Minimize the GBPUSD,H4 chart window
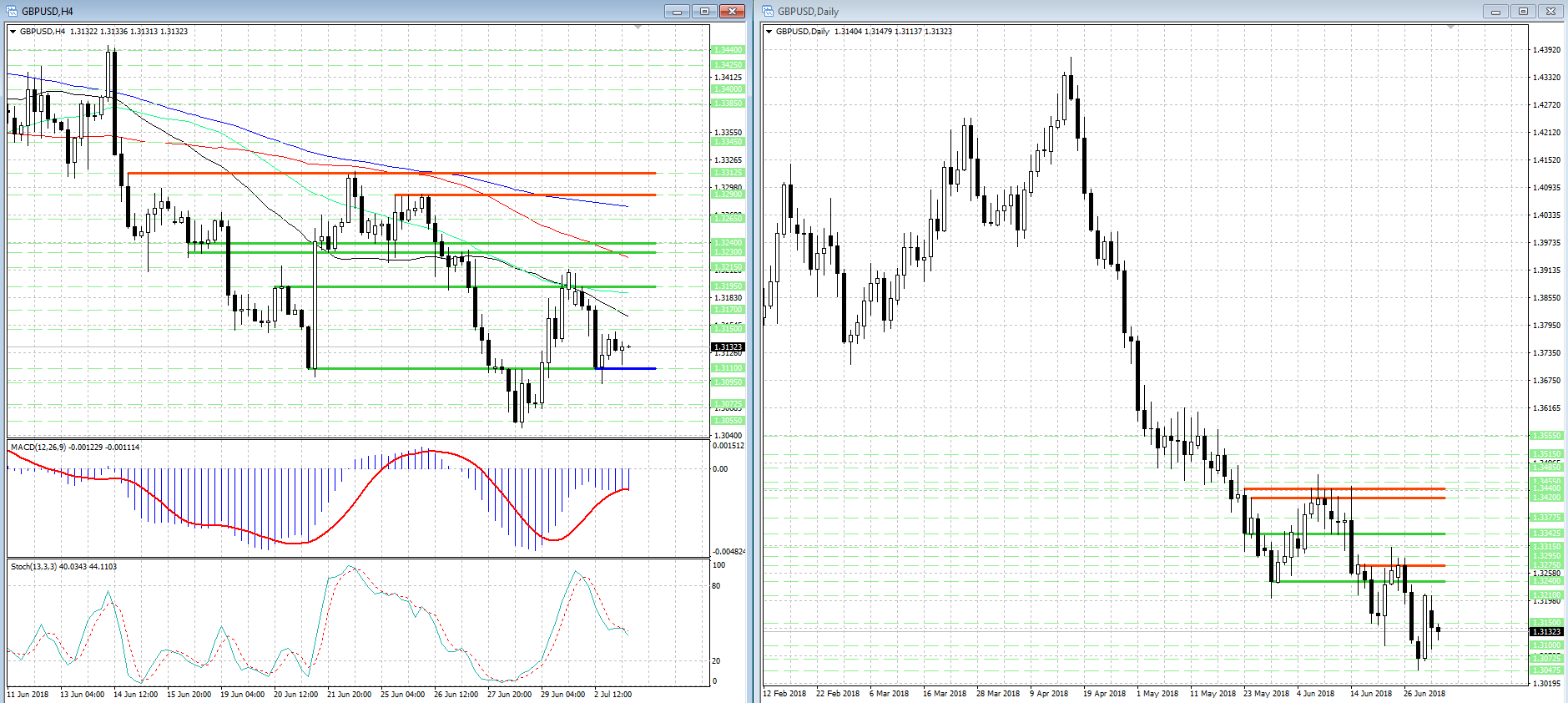The height and width of the screenshot is (703, 1568). tap(677, 11)
